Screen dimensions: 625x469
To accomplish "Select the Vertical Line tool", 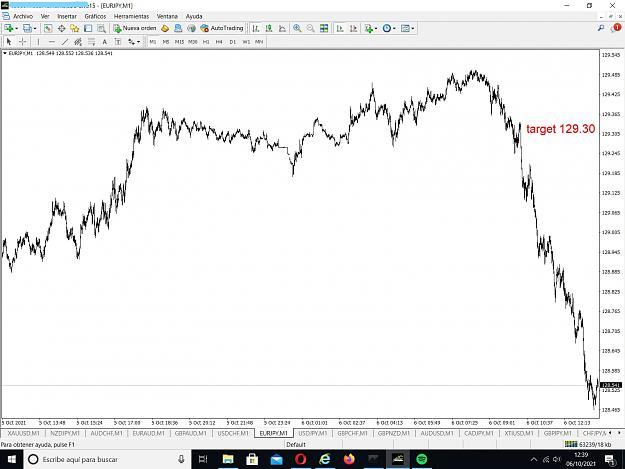I will coord(38,42).
